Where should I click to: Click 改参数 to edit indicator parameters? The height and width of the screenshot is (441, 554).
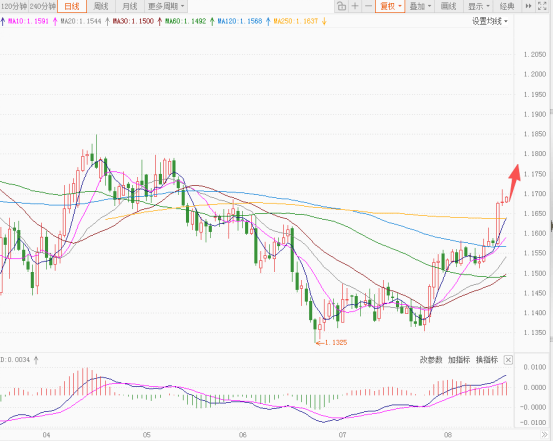(431, 360)
